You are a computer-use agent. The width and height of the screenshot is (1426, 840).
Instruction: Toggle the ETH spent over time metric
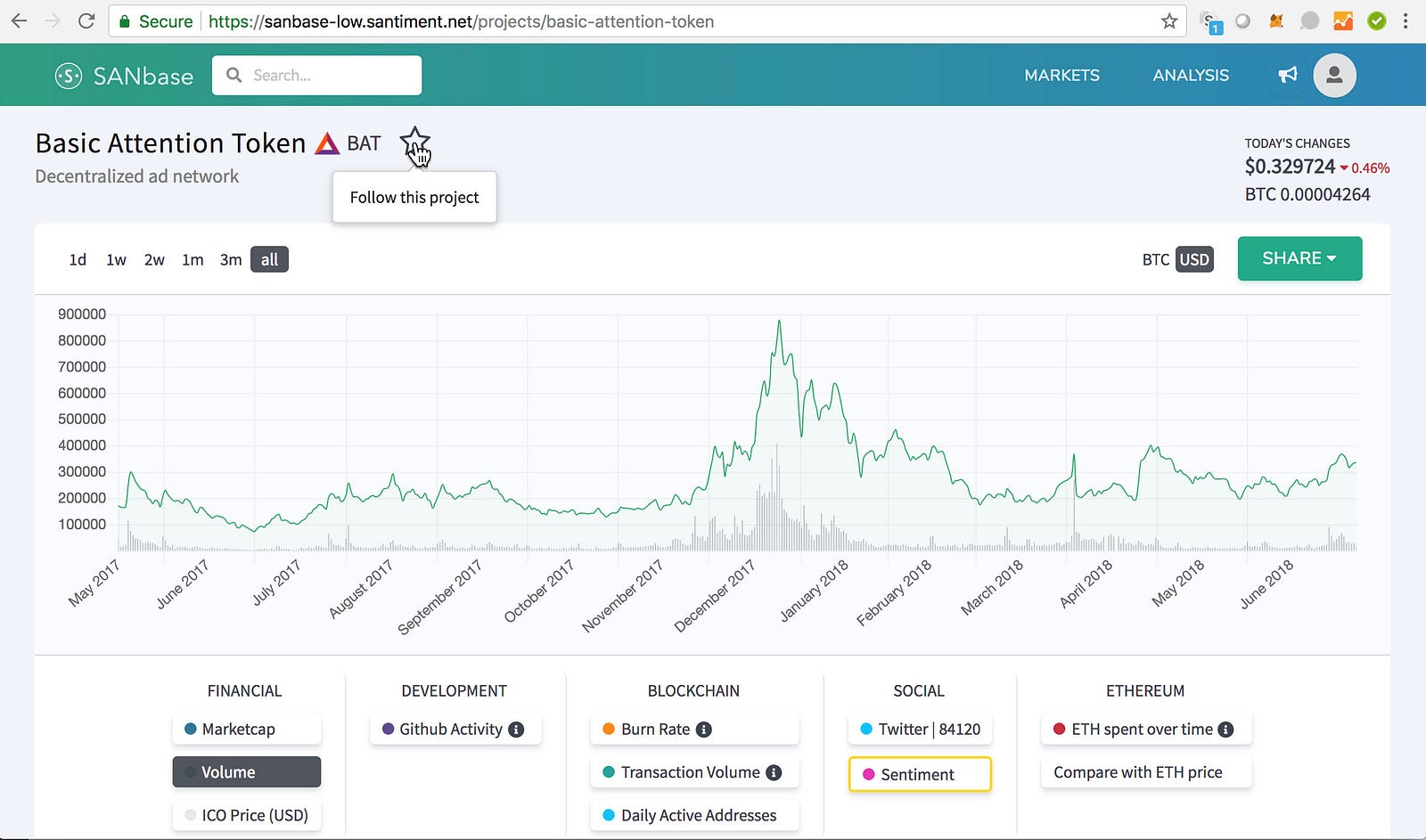click(1146, 730)
